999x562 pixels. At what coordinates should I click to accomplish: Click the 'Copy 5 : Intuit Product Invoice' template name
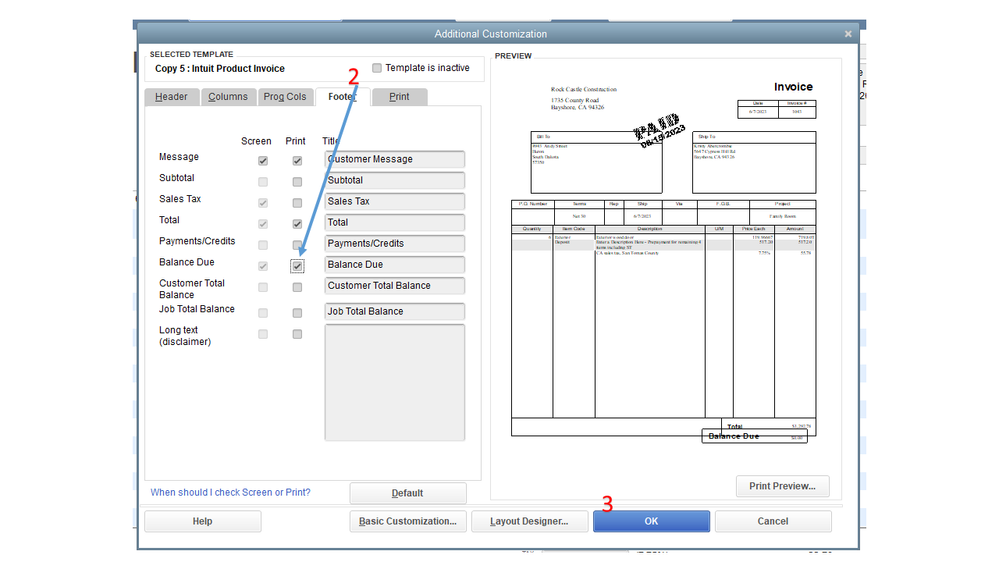(x=220, y=69)
